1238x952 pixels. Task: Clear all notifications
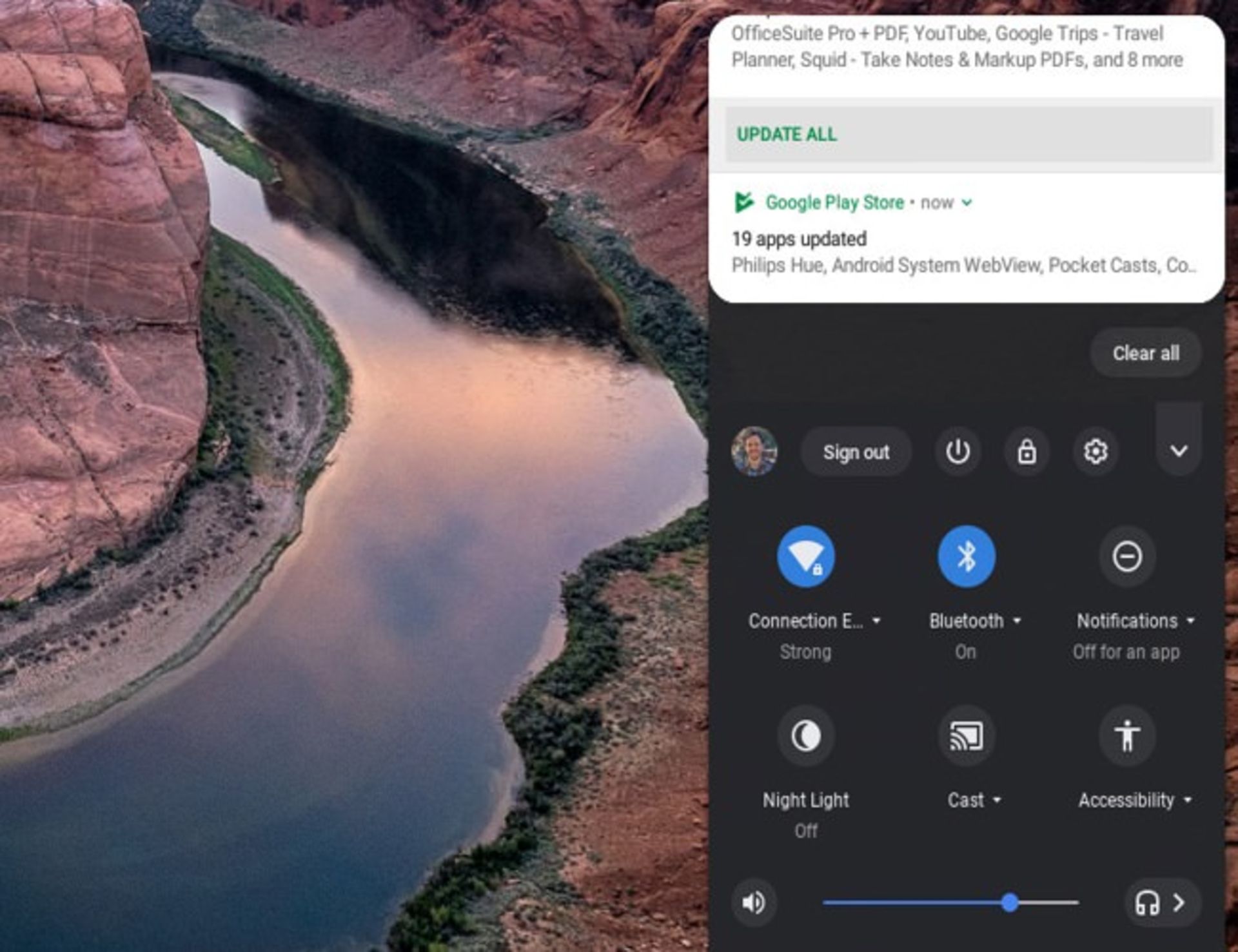[x=1146, y=353]
